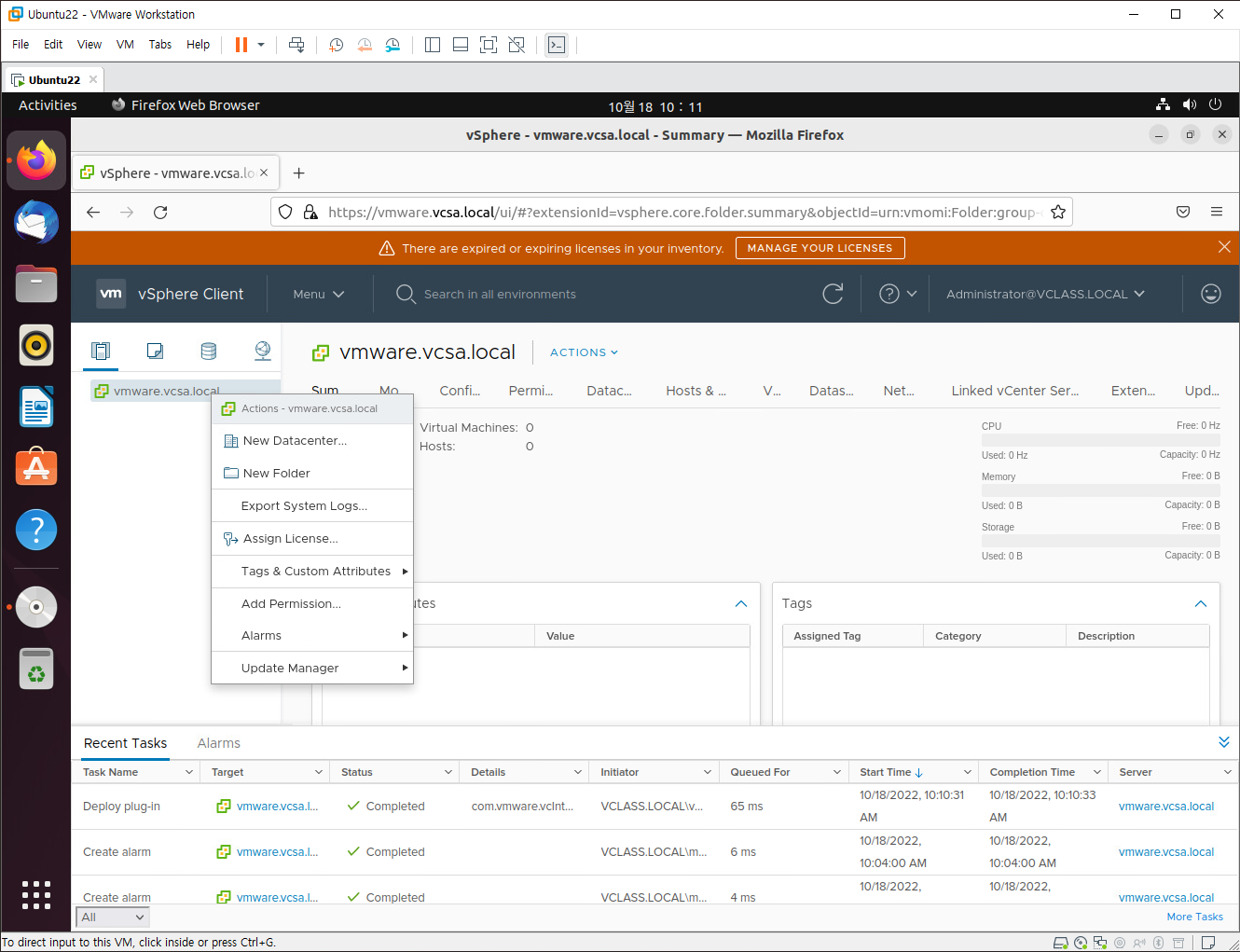Open Hosts and Clusters inventory view icon
Screen dimensions: 1240x952
(101, 351)
